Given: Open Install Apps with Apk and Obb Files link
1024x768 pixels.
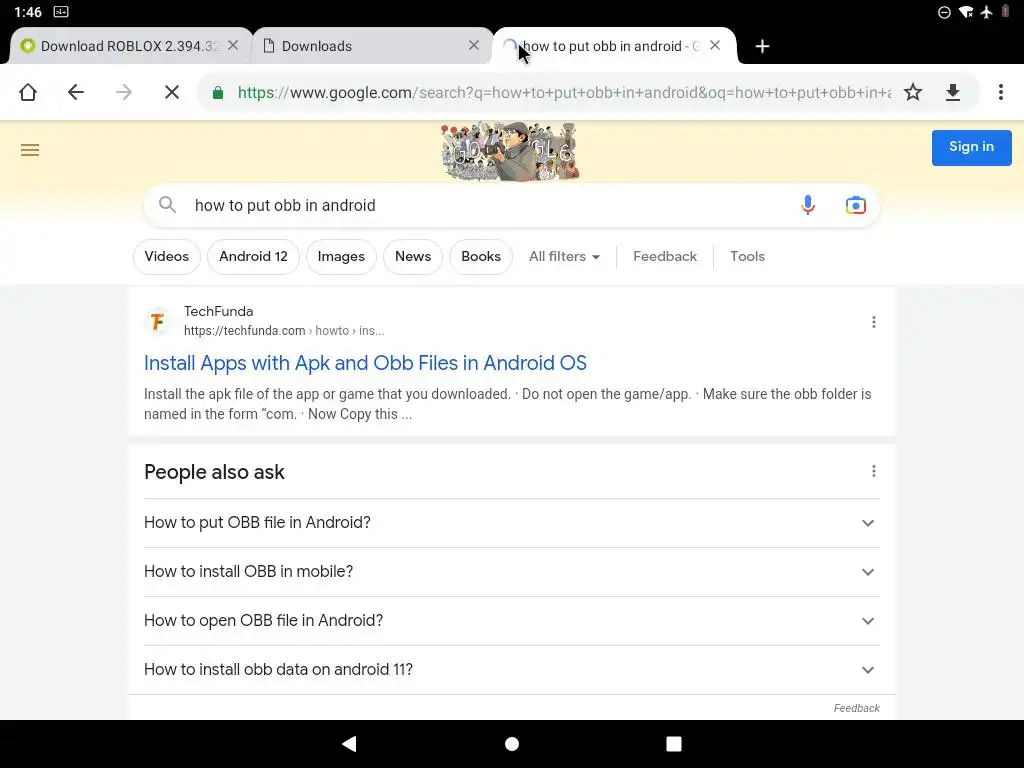Looking at the screenshot, I should (x=365, y=363).
